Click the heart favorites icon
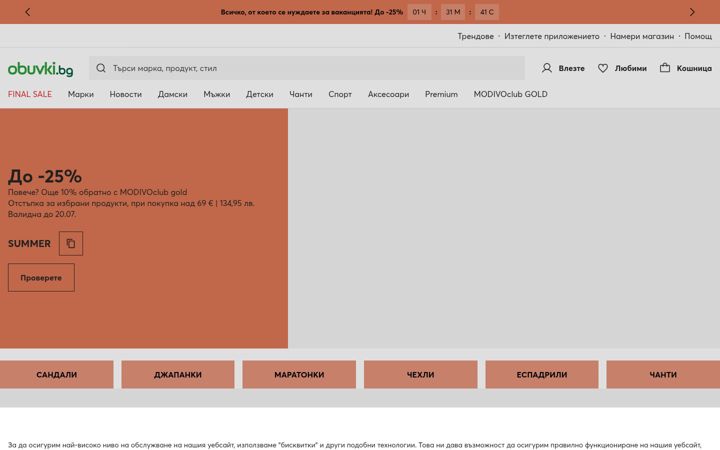This screenshot has width=720, height=450. (x=603, y=68)
